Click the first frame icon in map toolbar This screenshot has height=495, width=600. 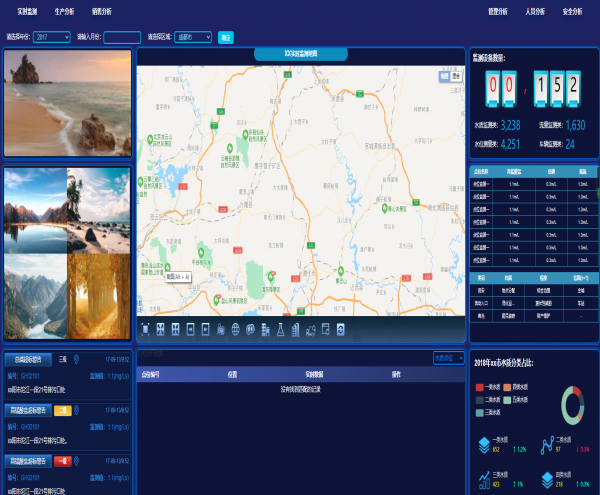pyautogui.click(x=145, y=329)
